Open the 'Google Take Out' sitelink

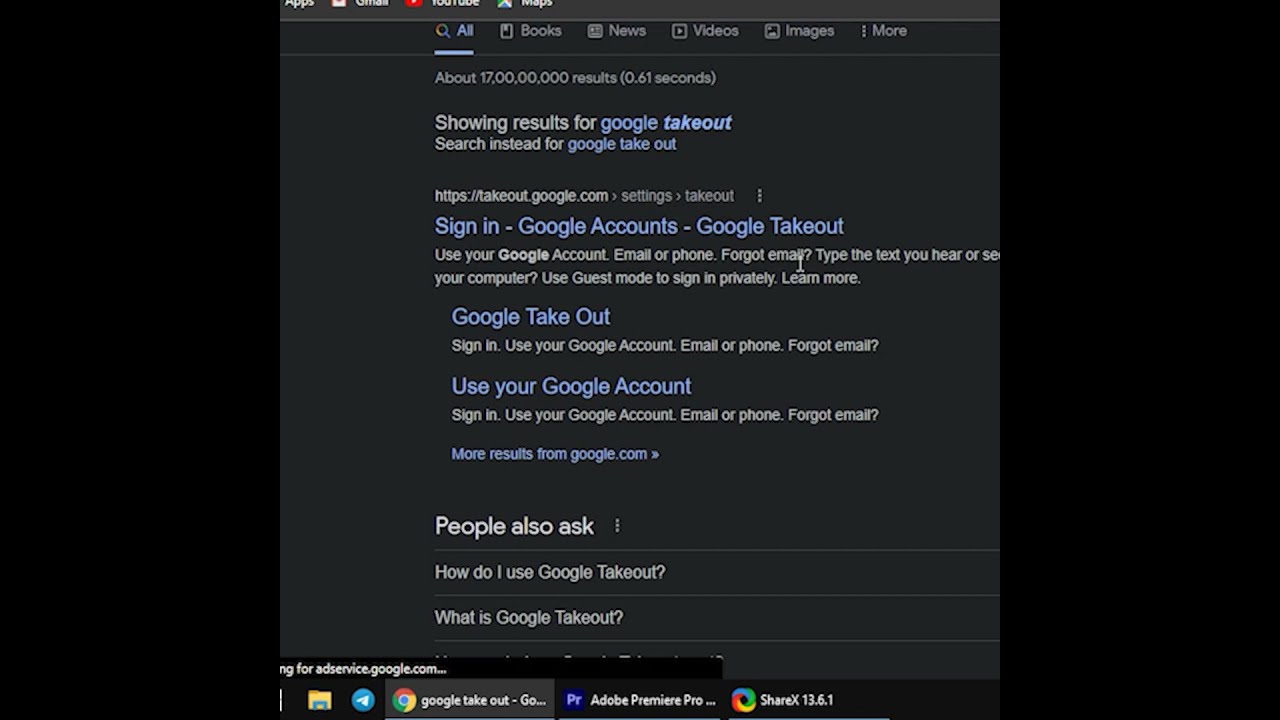[x=531, y=317]
